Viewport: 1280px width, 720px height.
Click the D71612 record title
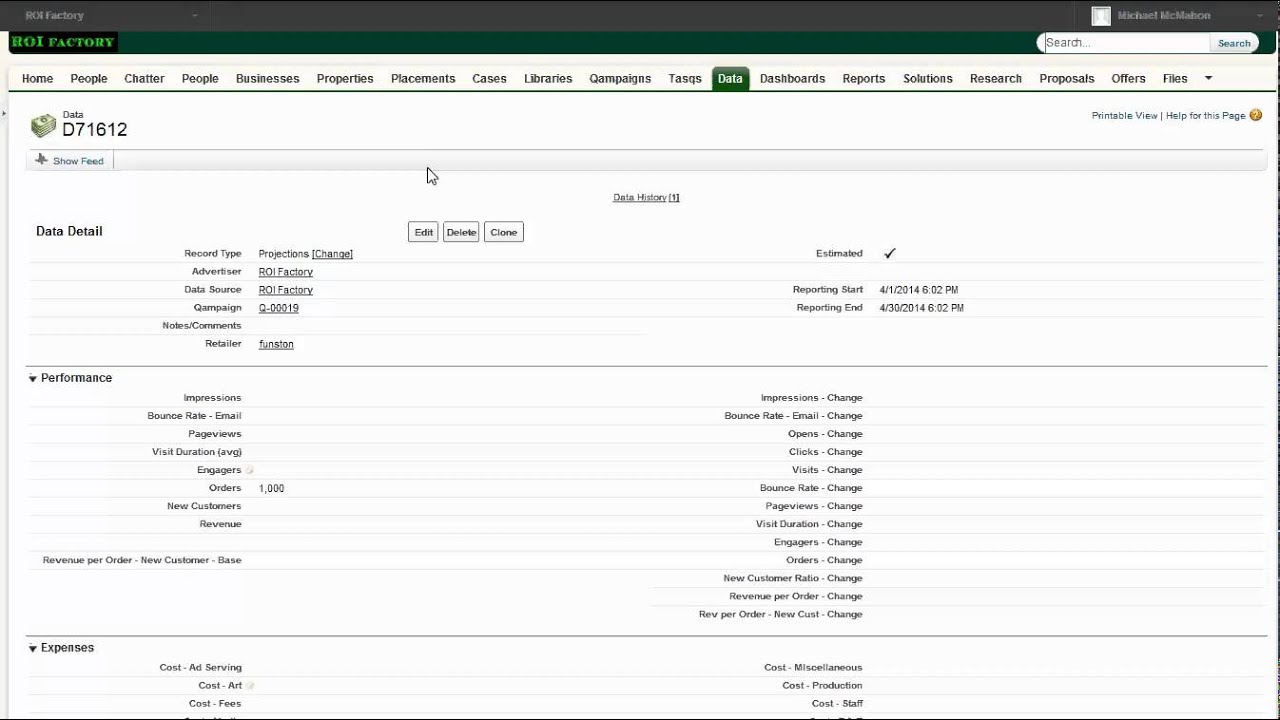pyautogui.click(x=94, y=130)
